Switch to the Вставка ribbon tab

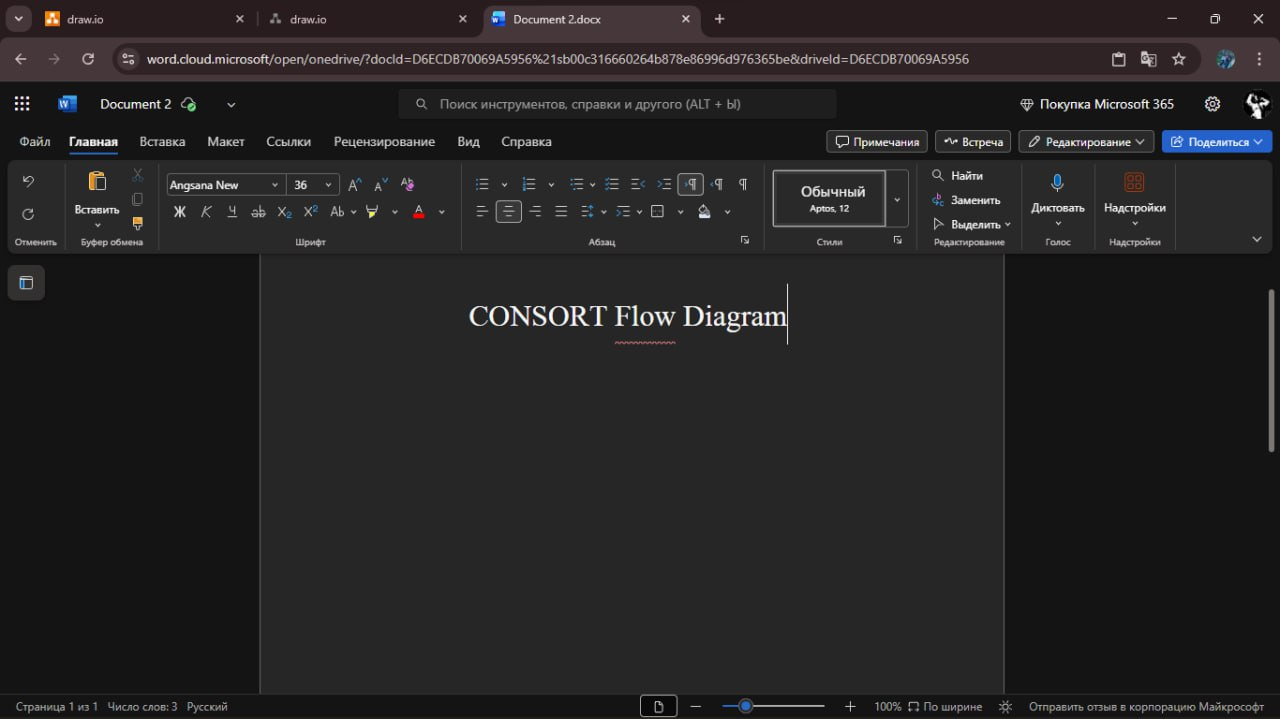coord(162,142)
